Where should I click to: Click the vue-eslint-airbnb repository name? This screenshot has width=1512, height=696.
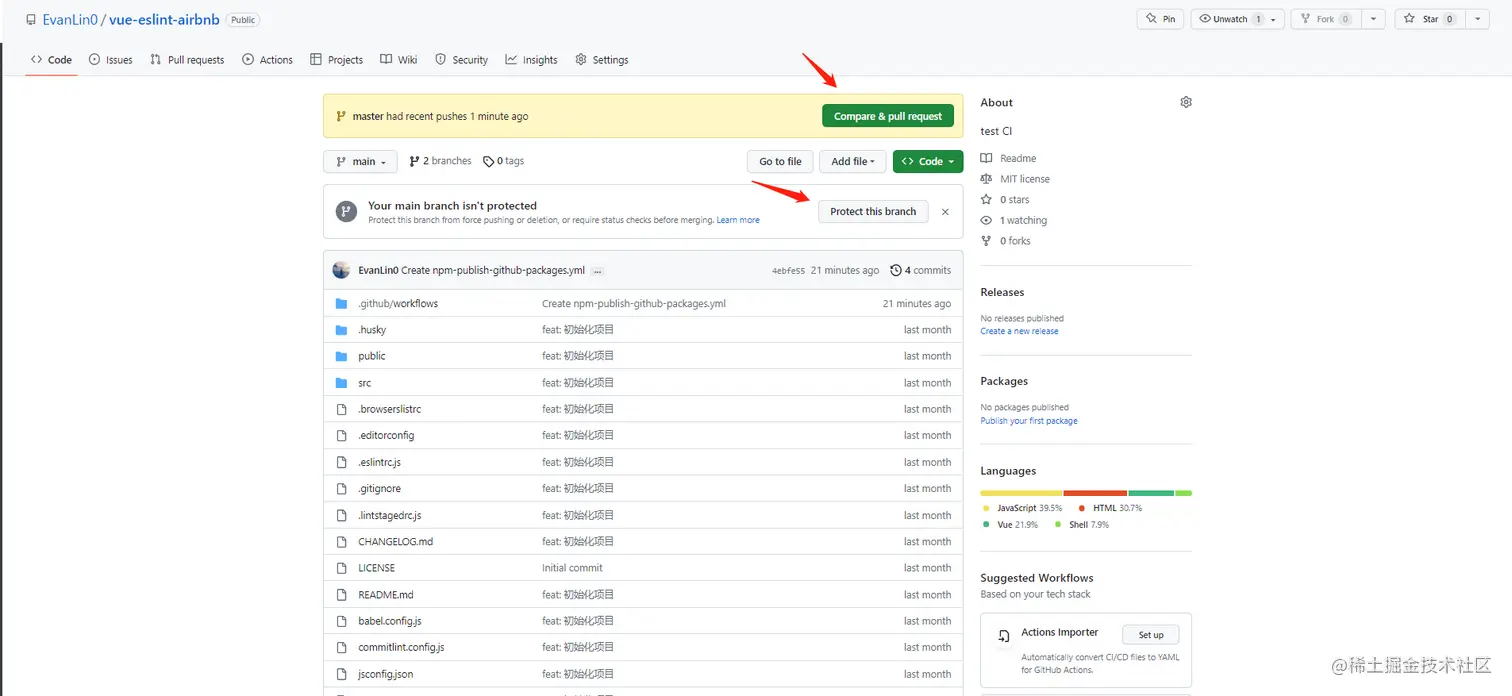pyautogui.click(x=164, y=20)
